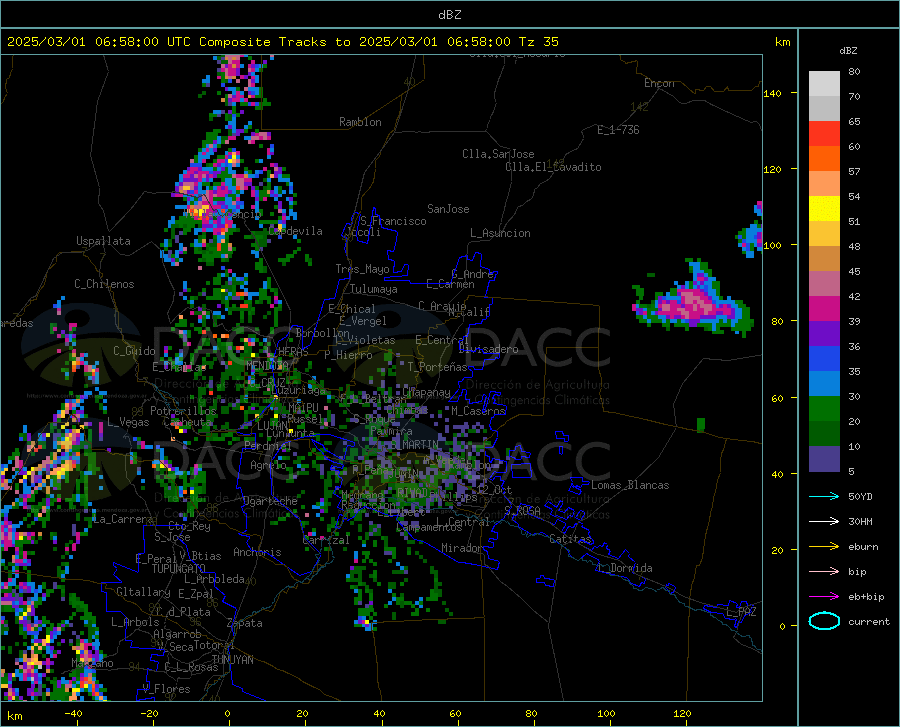Click the L_PAZ map label
900x727 pixels.
point(741,612)
